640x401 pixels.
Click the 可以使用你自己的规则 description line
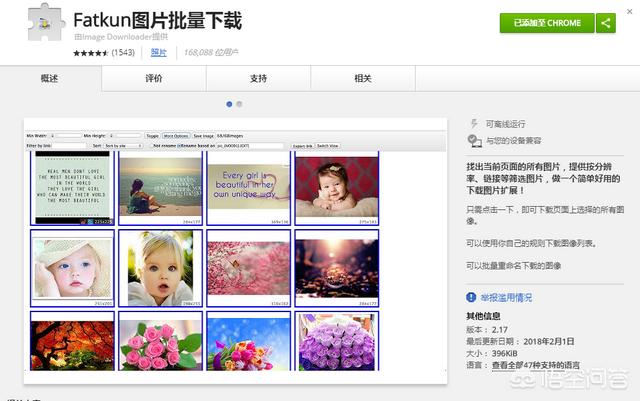click(531, 243)
